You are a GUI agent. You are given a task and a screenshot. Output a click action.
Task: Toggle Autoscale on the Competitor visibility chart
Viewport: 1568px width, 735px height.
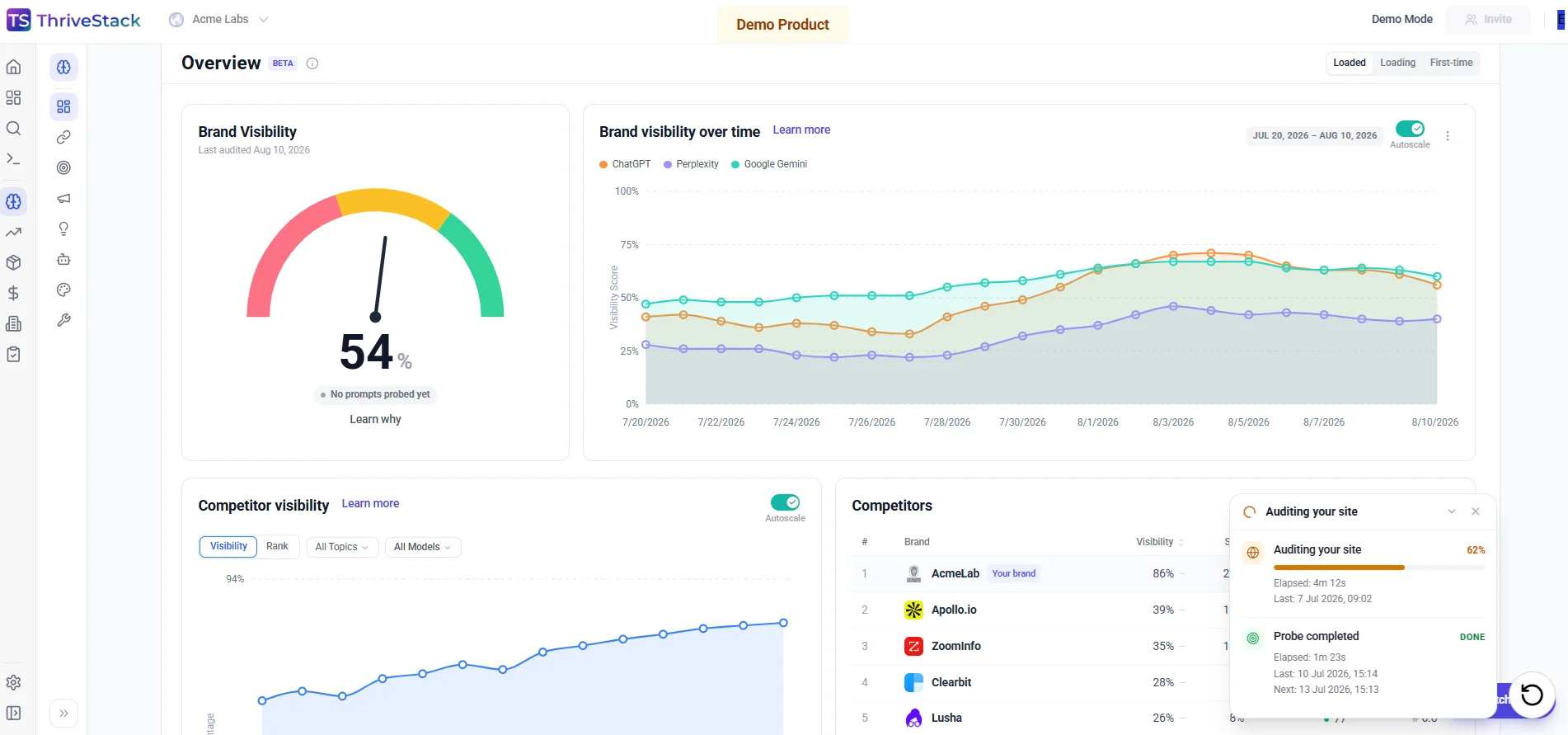click(x=785, y=502)
